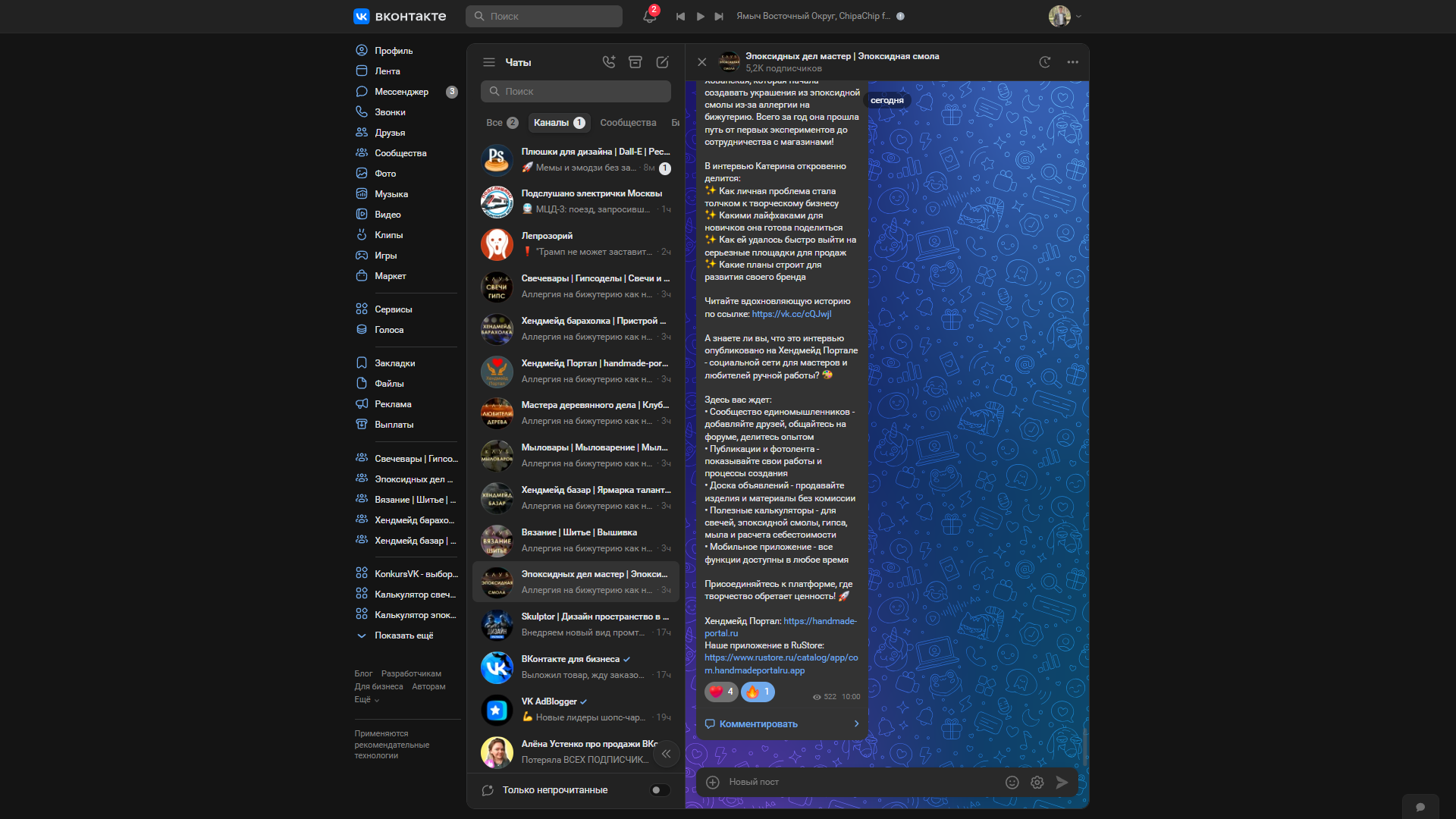Click 'Комментировать' under the post
The height and width of the screenshot is (819, 1456).
pos(758,723)
